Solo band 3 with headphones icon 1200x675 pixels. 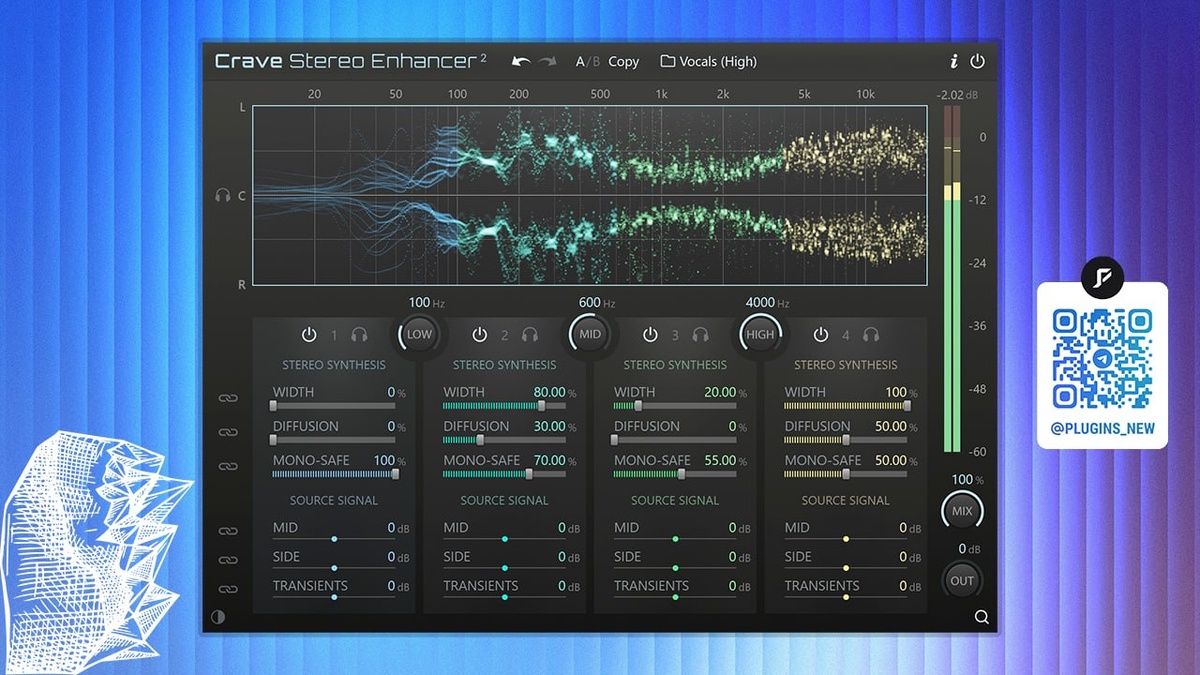[x=701, y=335]
